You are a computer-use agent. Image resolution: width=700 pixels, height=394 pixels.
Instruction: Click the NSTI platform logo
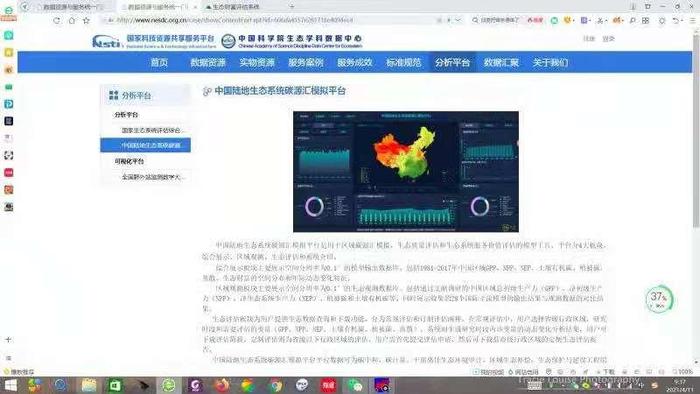153,41
